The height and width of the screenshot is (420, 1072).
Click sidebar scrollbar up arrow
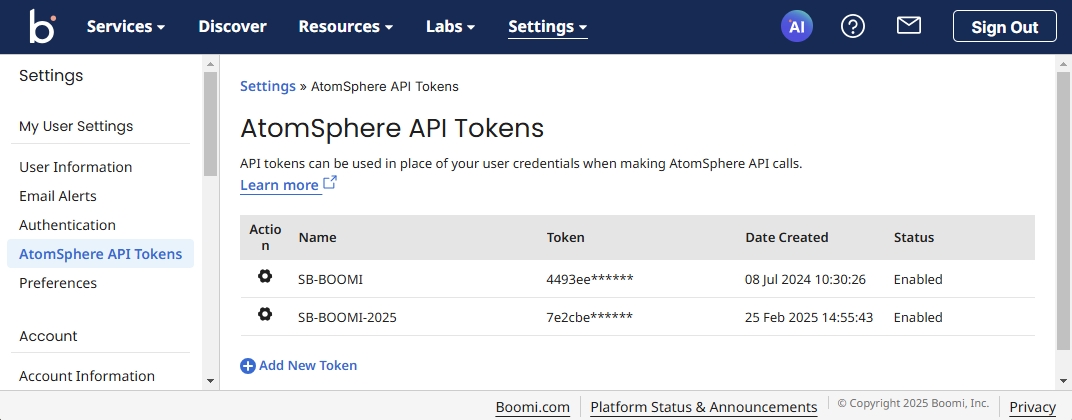(210, 64)
